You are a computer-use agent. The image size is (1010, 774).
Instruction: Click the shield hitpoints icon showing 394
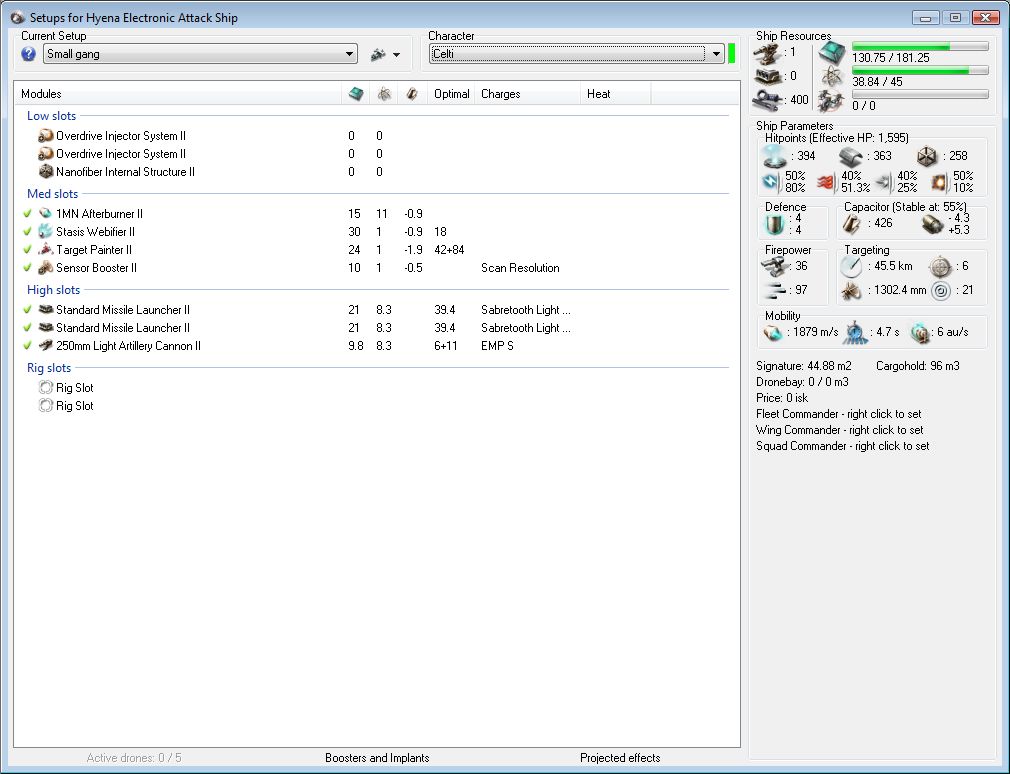point(775,156)
